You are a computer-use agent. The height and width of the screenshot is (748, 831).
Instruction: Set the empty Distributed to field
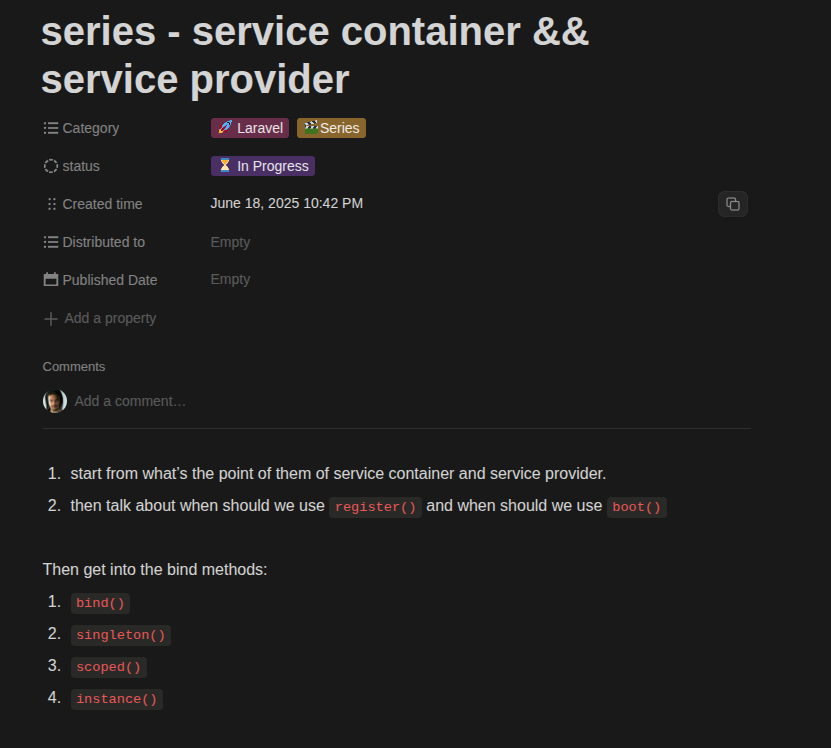coord(230,242)
